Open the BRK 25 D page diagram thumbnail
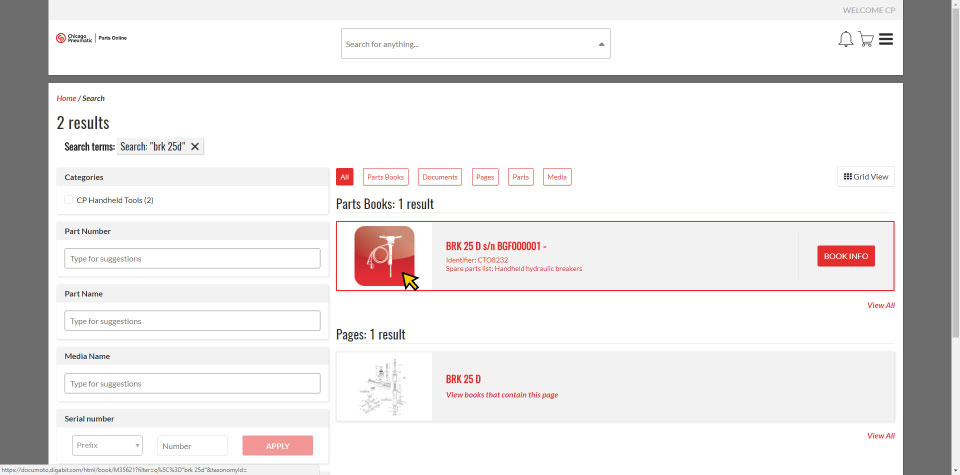Viewport: 960px width, 475px height. 384,387
